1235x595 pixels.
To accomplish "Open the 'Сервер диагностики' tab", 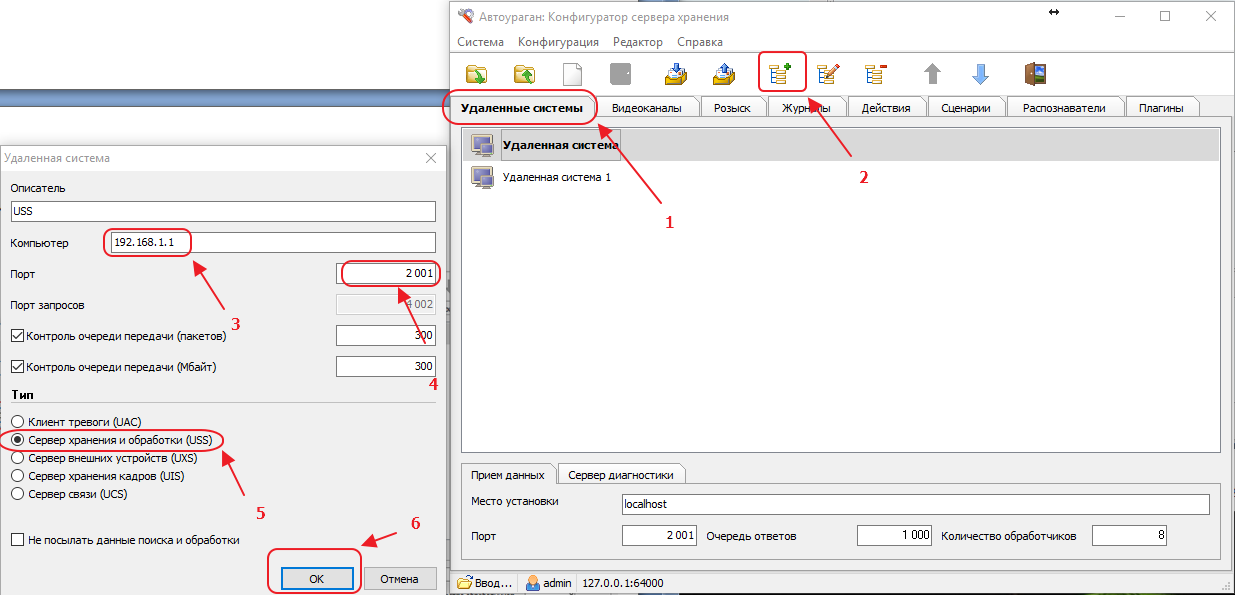I will click(x=621, y=475).
